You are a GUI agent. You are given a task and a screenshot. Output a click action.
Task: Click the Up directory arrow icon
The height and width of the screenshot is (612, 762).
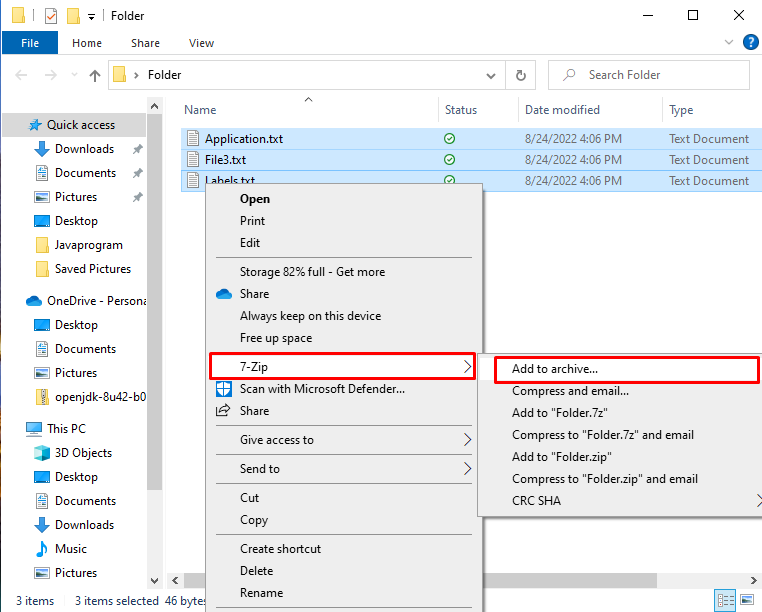pyautogui.click(x=95, y=75)
